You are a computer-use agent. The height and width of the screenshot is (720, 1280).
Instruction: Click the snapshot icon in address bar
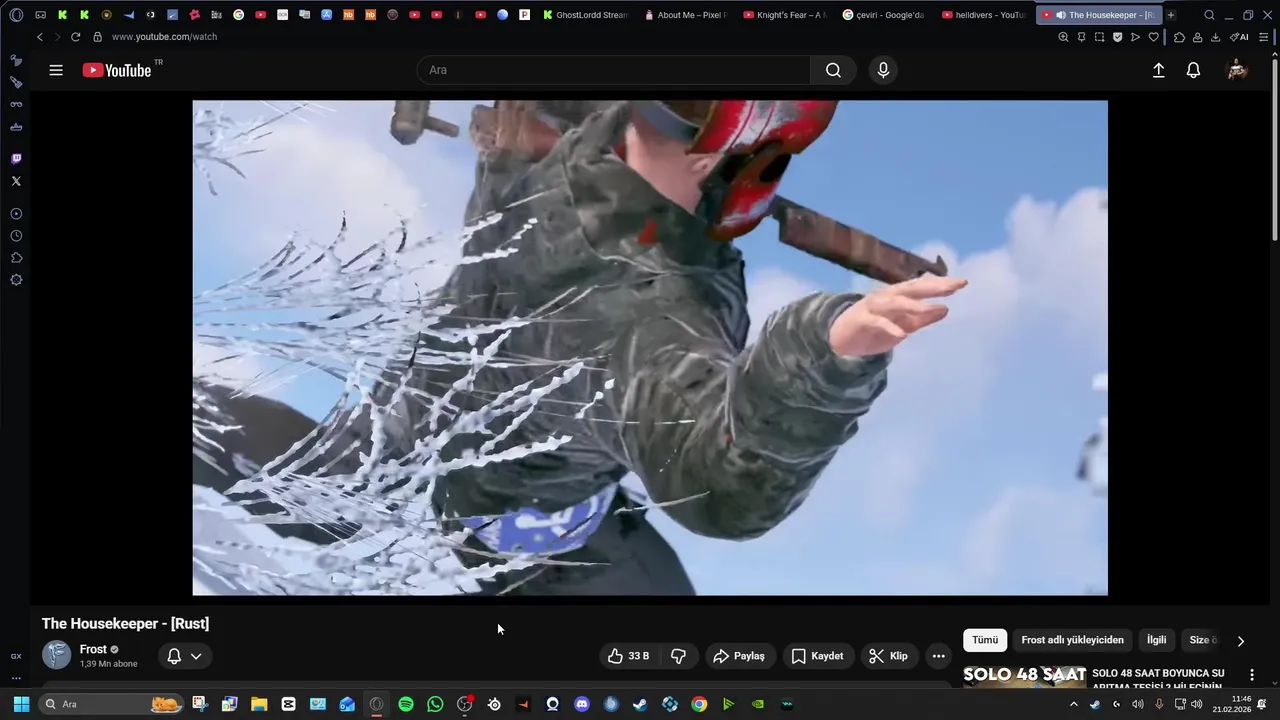pos(1099,37)
